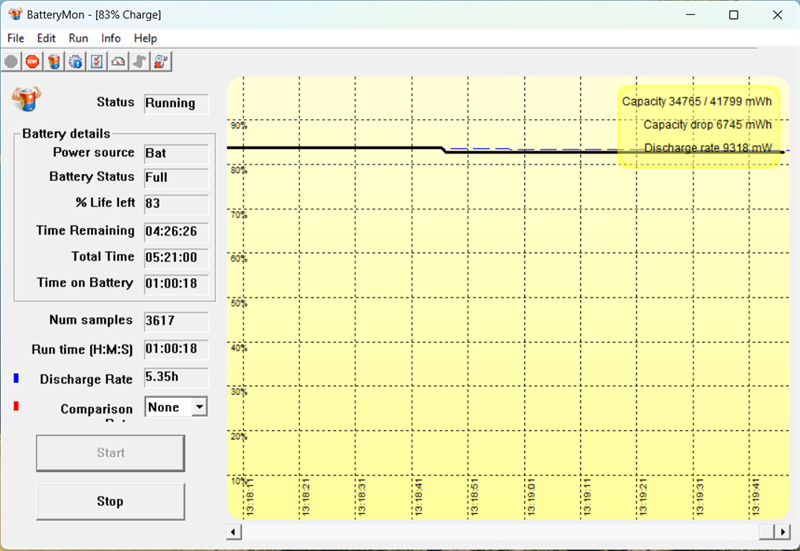Open the Info menu
800x551 pixels.
click(x=111, y=38)
